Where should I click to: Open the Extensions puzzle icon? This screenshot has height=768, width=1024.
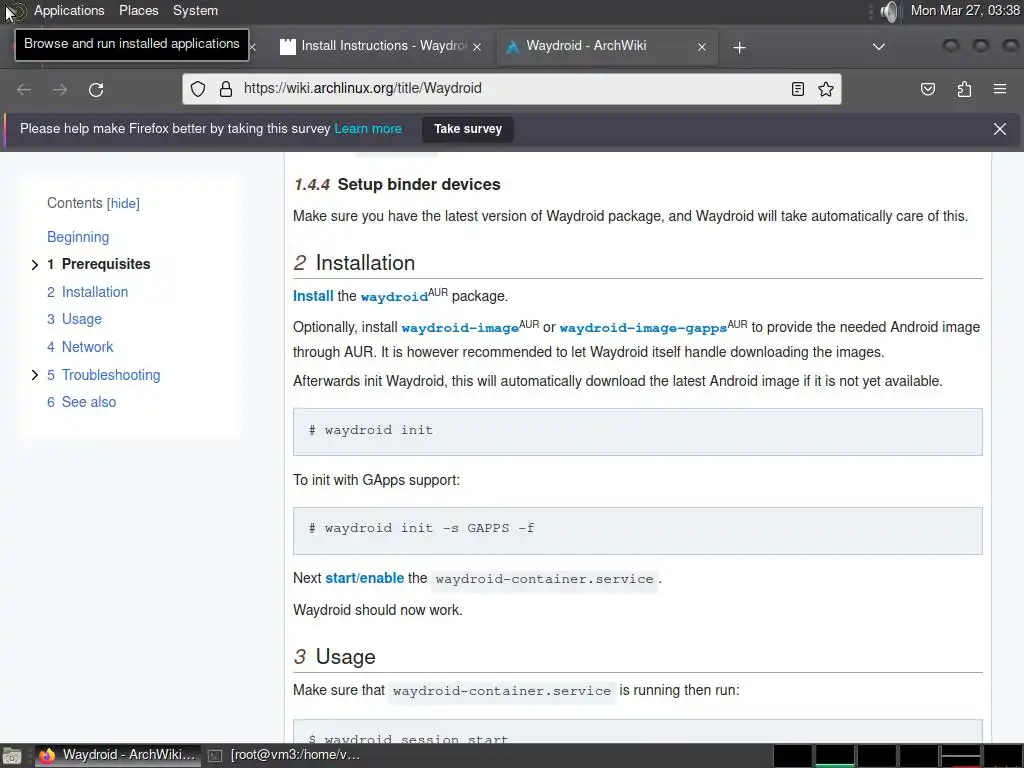(x=964, y=89)
